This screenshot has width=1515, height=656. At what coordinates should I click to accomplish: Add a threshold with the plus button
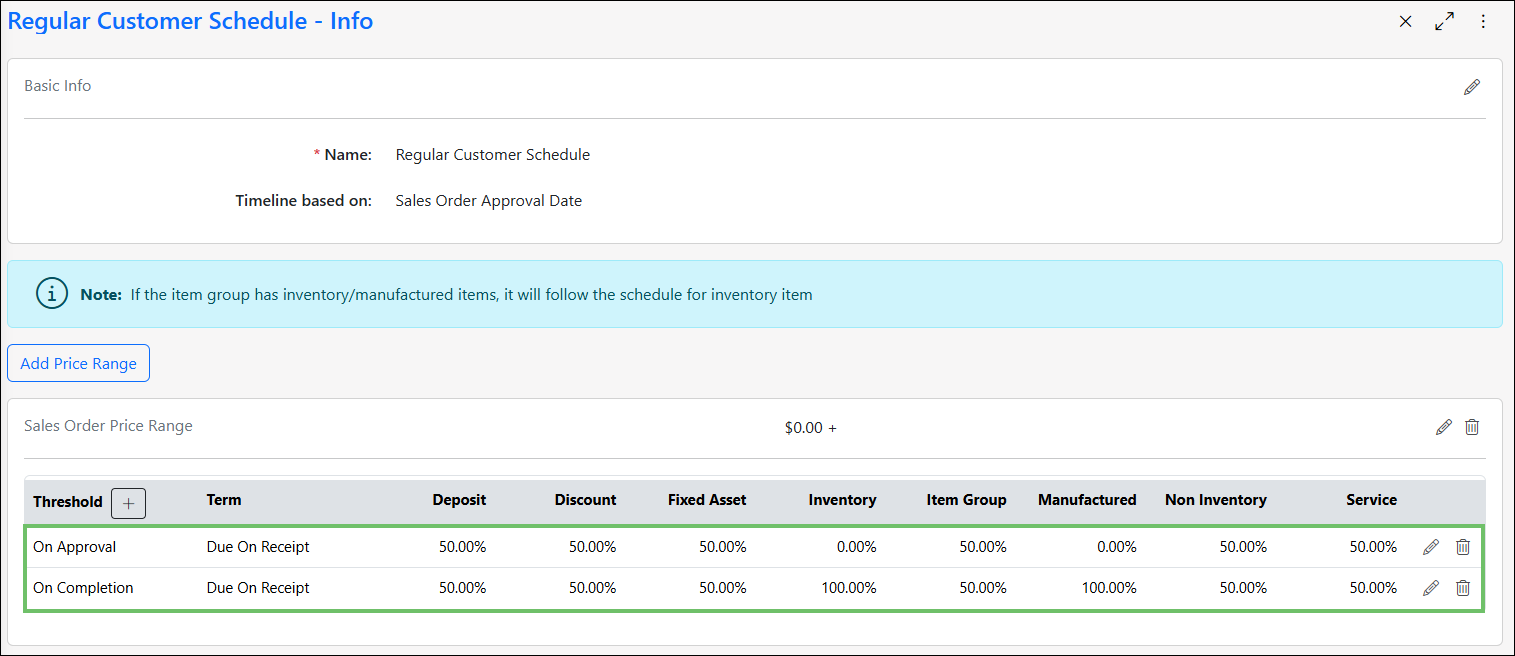point(128,503)
